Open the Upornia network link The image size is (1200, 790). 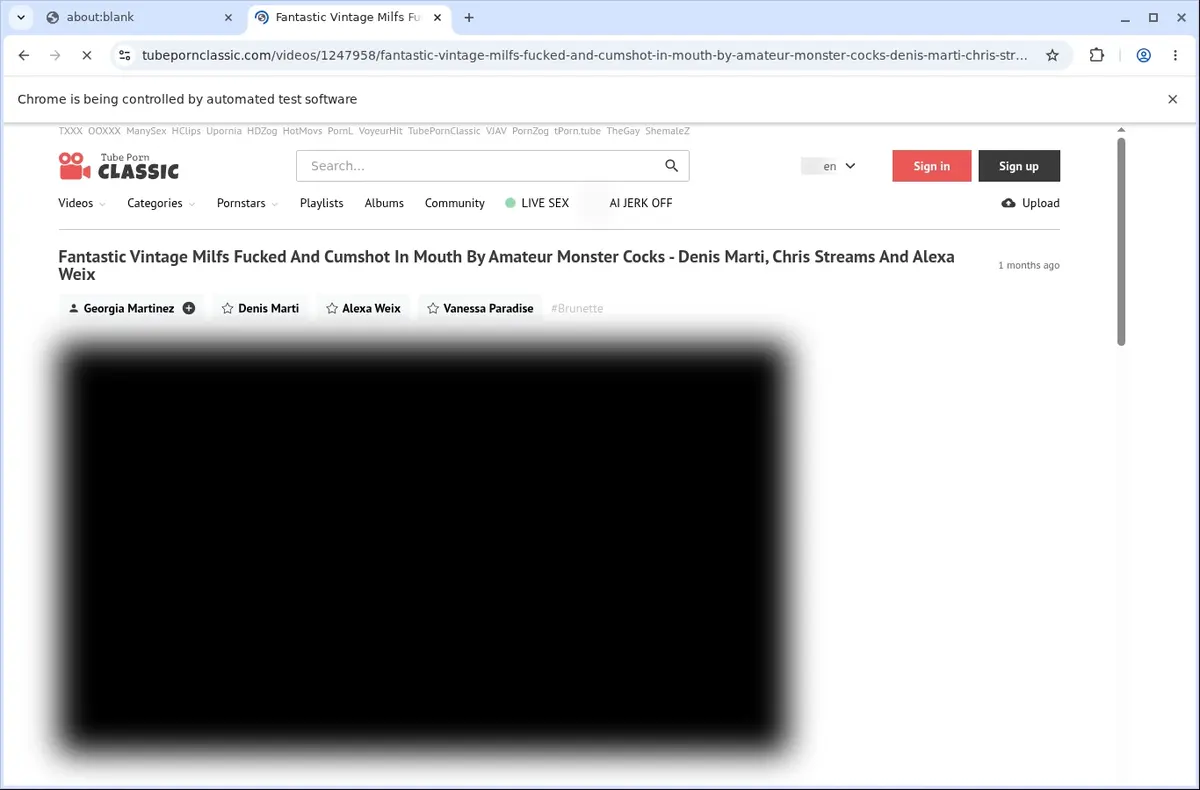tap(224, 131)
